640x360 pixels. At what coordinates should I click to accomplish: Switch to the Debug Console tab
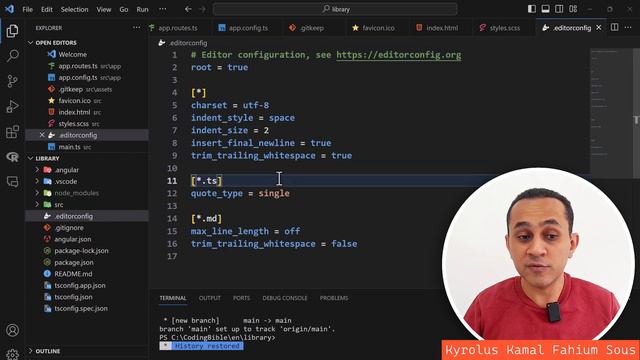click(x=284, y=298)
